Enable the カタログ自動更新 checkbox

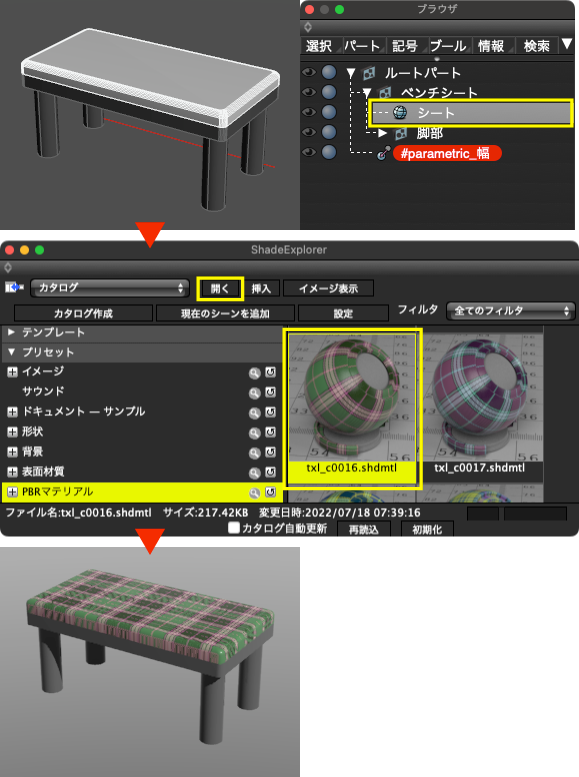(233, 528)
